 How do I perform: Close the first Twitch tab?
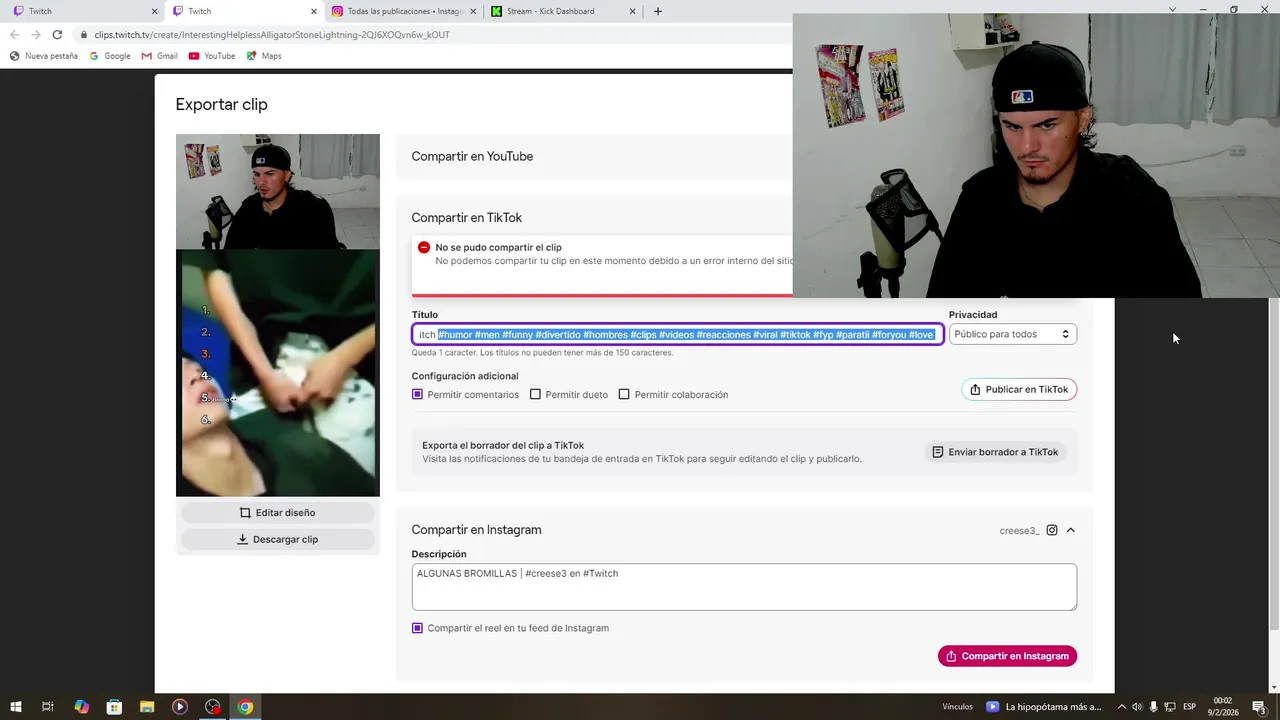(x=154, y=11)
